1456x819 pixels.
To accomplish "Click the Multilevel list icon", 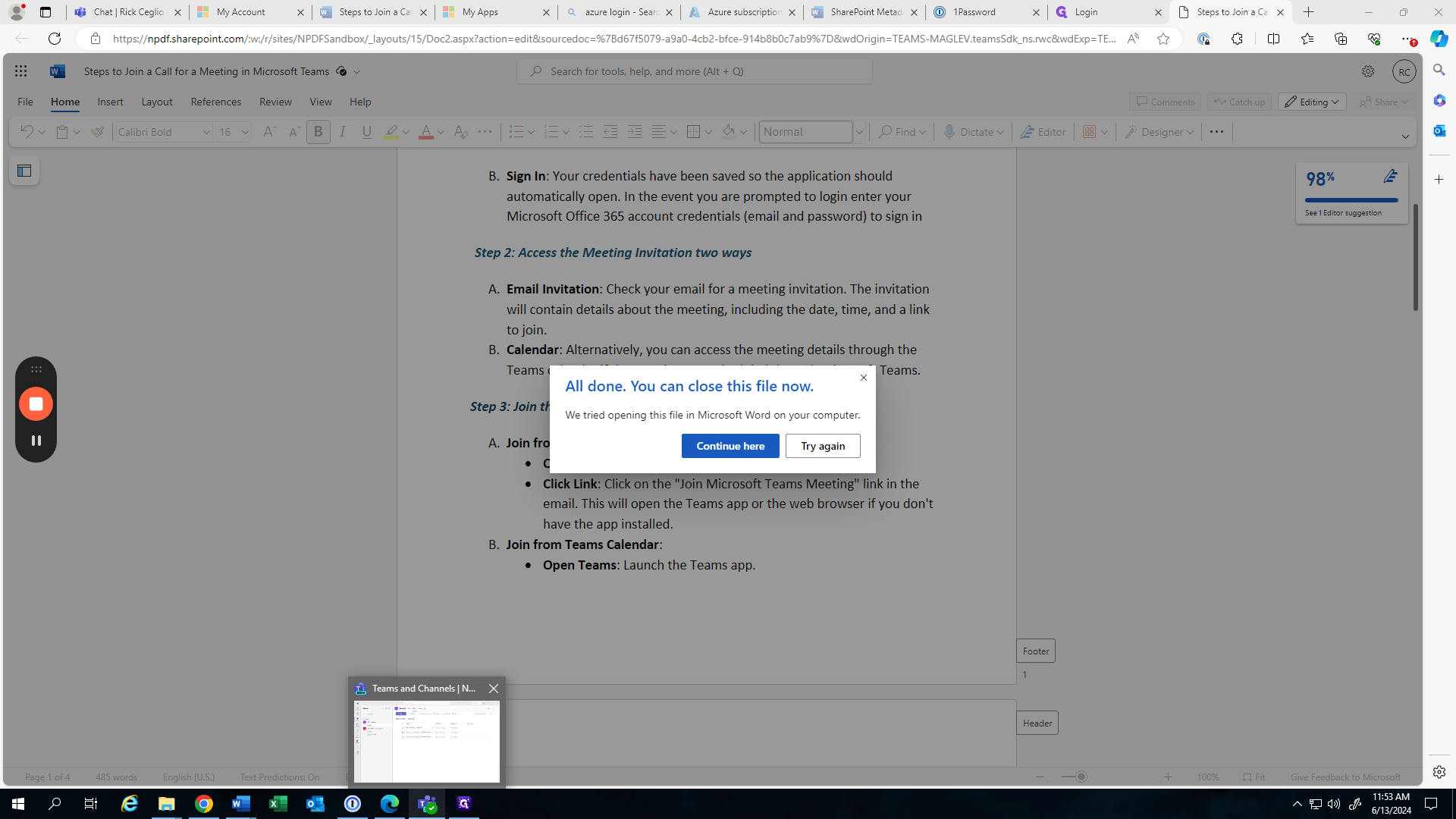I will [x=585, y=132].
